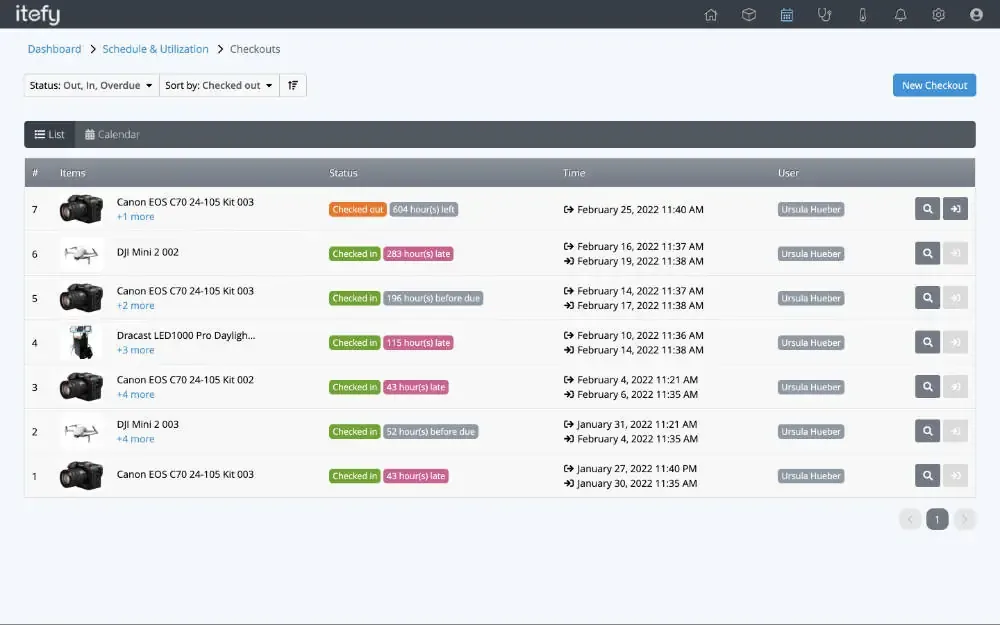Click the sort direction icon beside Sort by
This screenshot has width=1000, height=625.
[x=292, y=85]
